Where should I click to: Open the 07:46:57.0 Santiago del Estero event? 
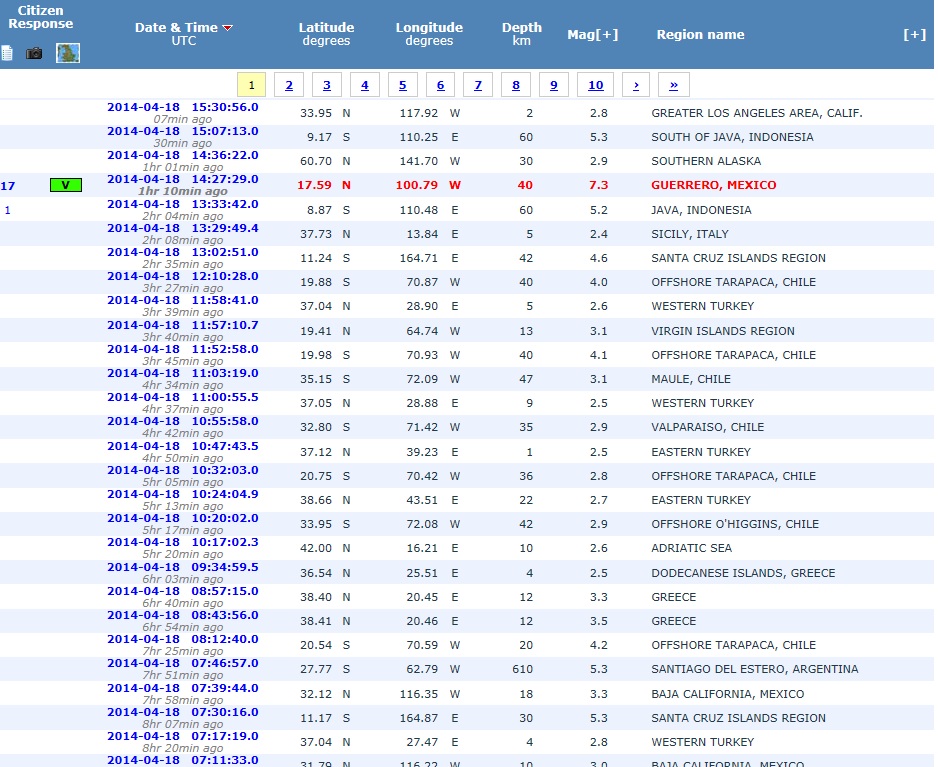[x=182, y=663]
